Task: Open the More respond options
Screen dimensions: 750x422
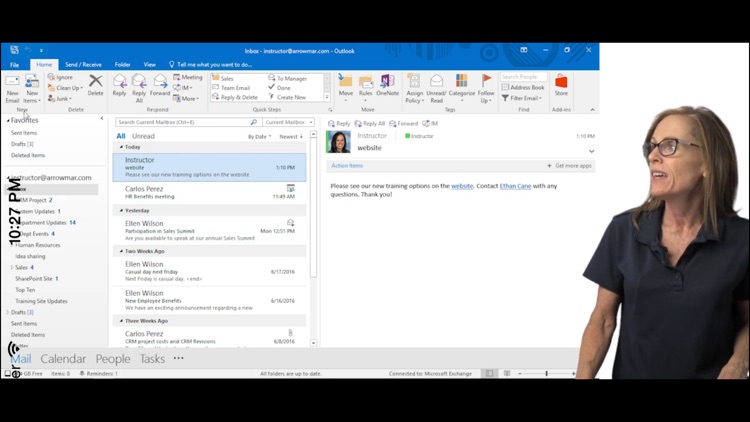Action: tap(186, 99)
